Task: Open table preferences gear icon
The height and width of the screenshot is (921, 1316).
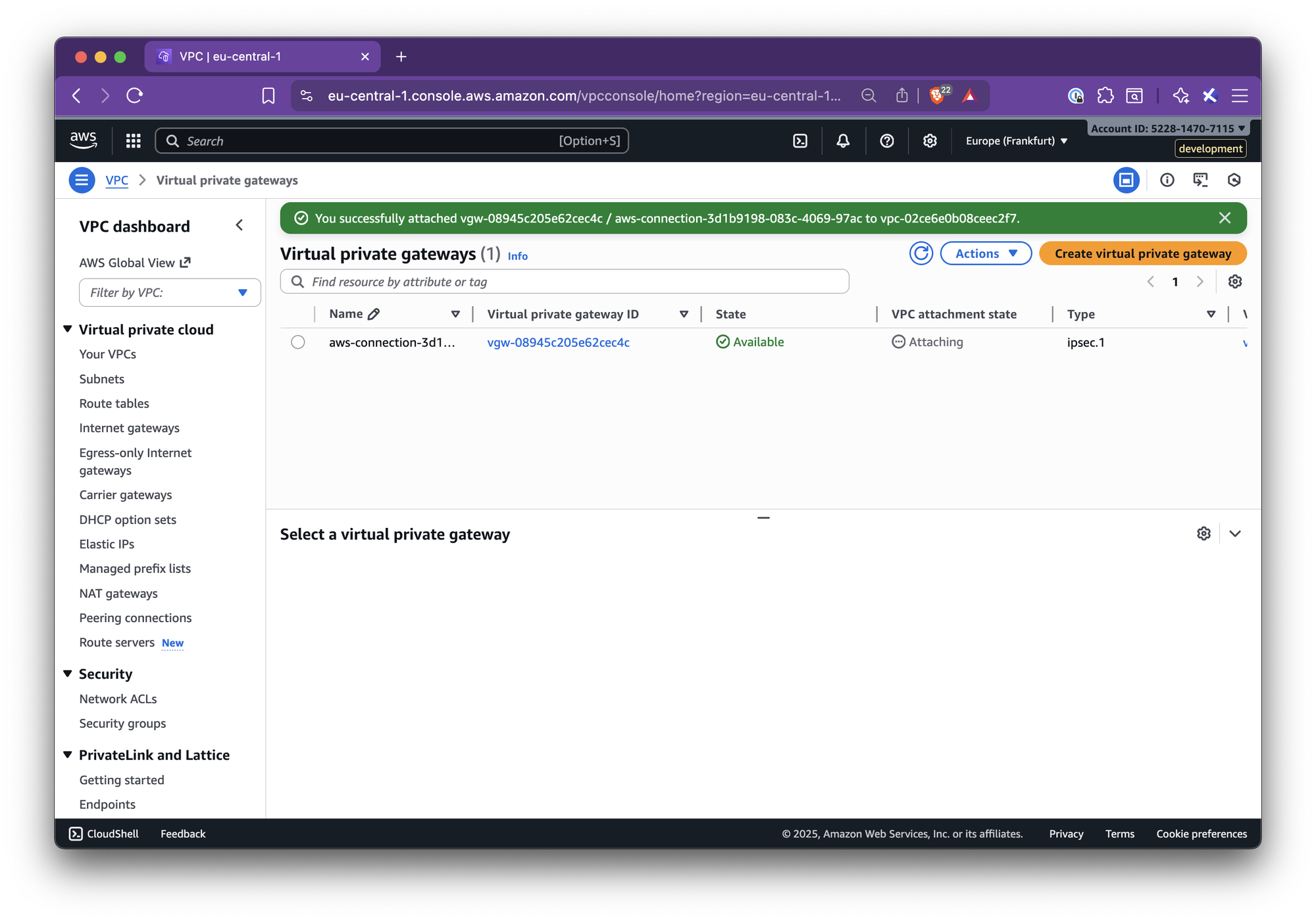Action: point(1234,282)
